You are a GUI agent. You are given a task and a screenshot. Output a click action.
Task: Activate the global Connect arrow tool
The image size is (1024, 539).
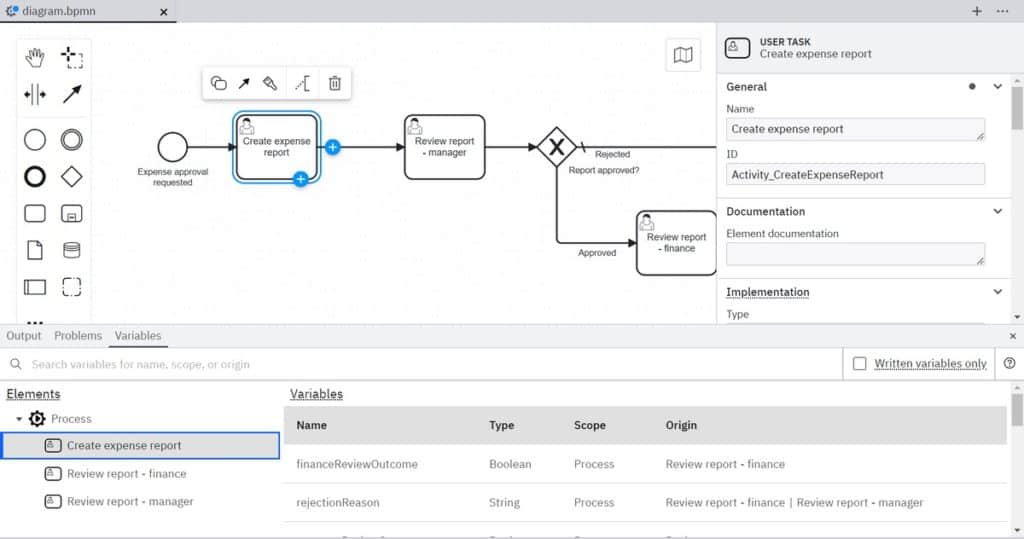(x=72, y=94)
